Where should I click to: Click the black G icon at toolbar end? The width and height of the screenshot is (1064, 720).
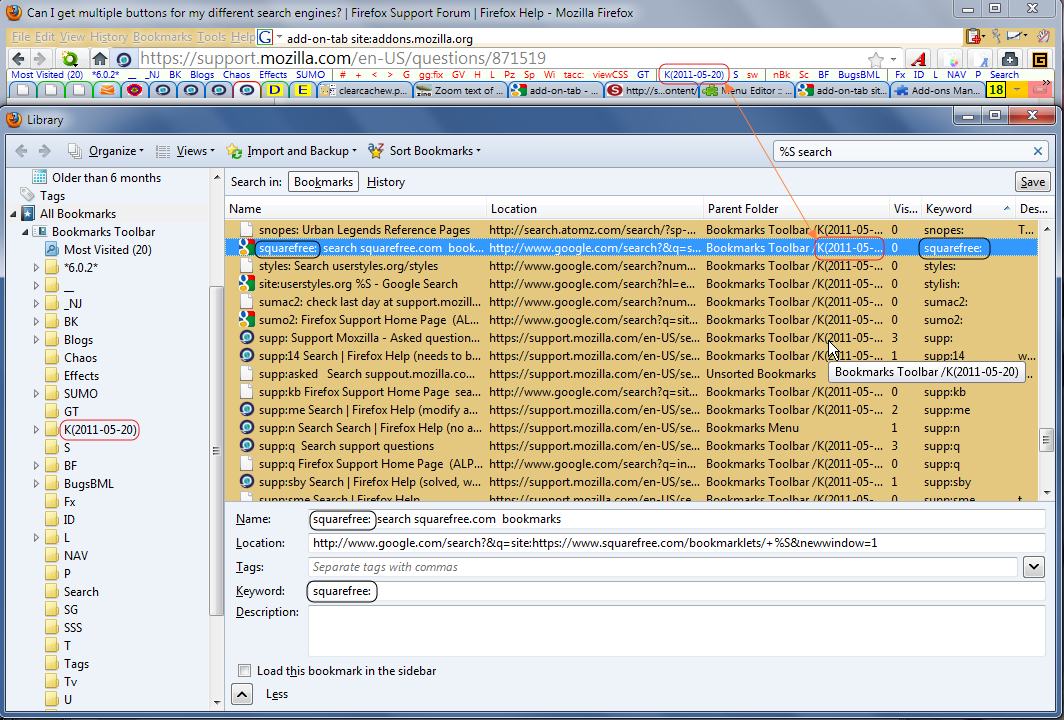1040,60
